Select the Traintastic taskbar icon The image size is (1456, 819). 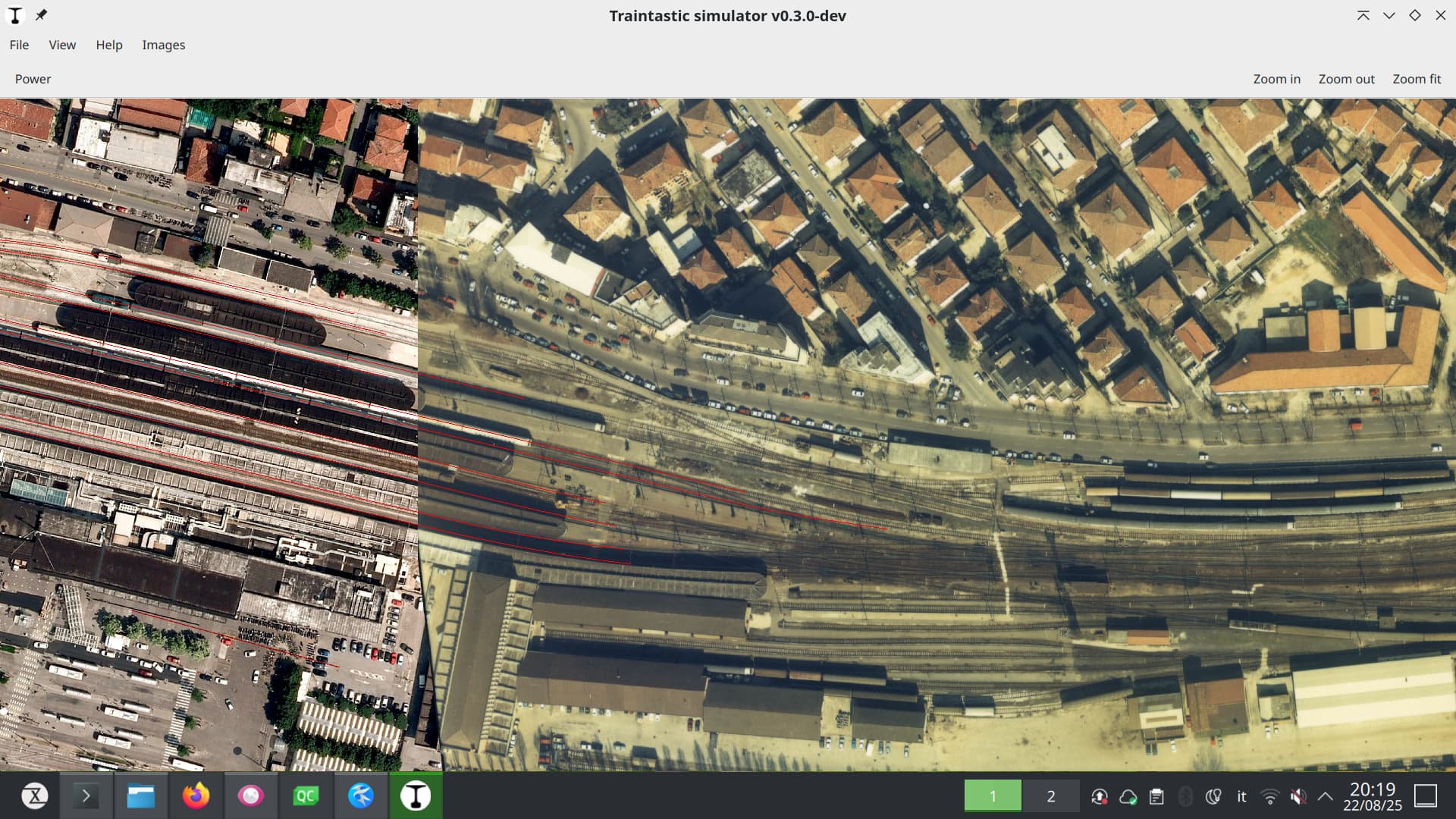click(x=416, y=795)
